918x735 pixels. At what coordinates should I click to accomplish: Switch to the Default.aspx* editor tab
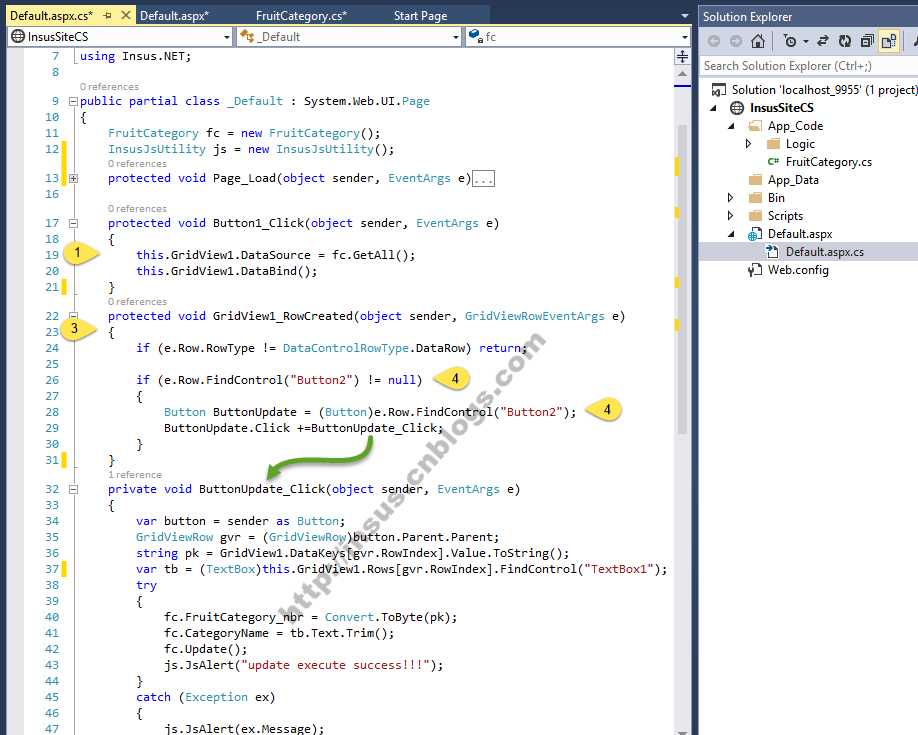click(x=174, y=16)
